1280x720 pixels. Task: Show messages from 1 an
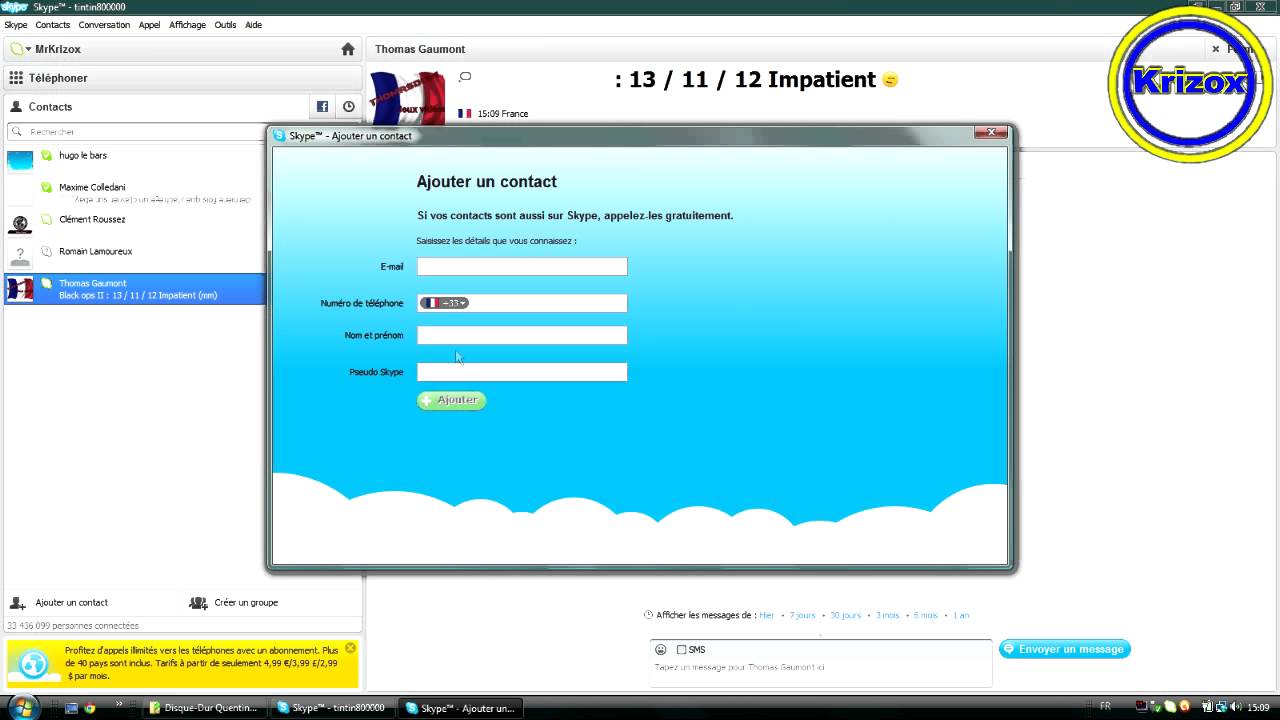tap(961, 615)
